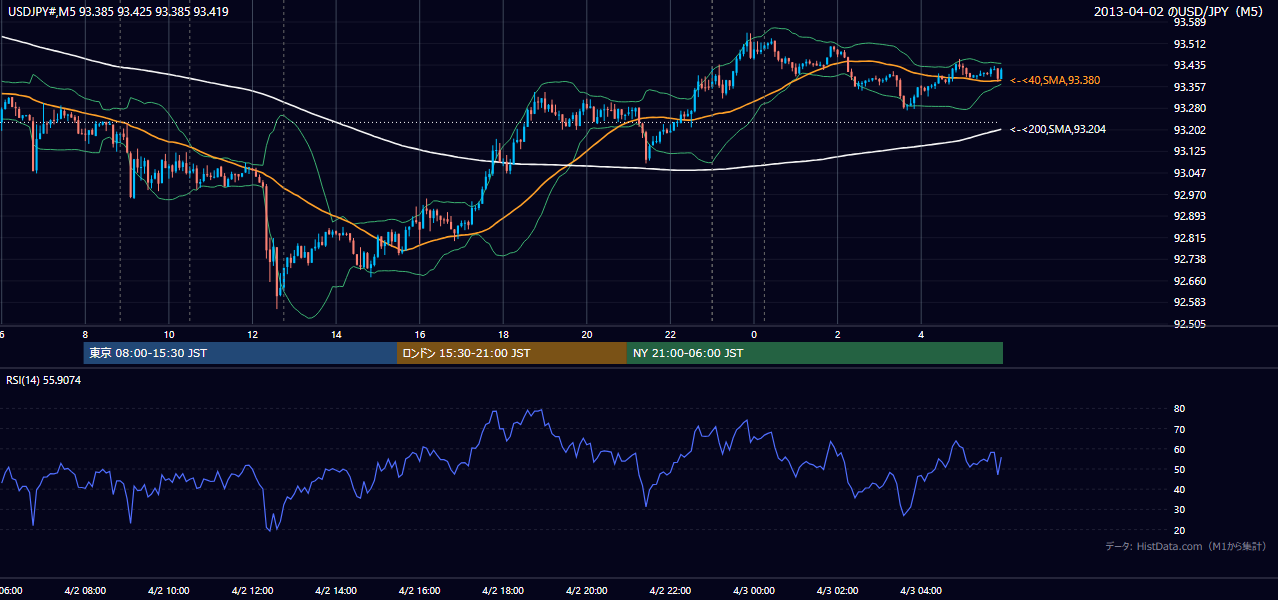Click the hour 18 tick under price chart
Viewport: 1278px width, 600px height.
(504, 335)
